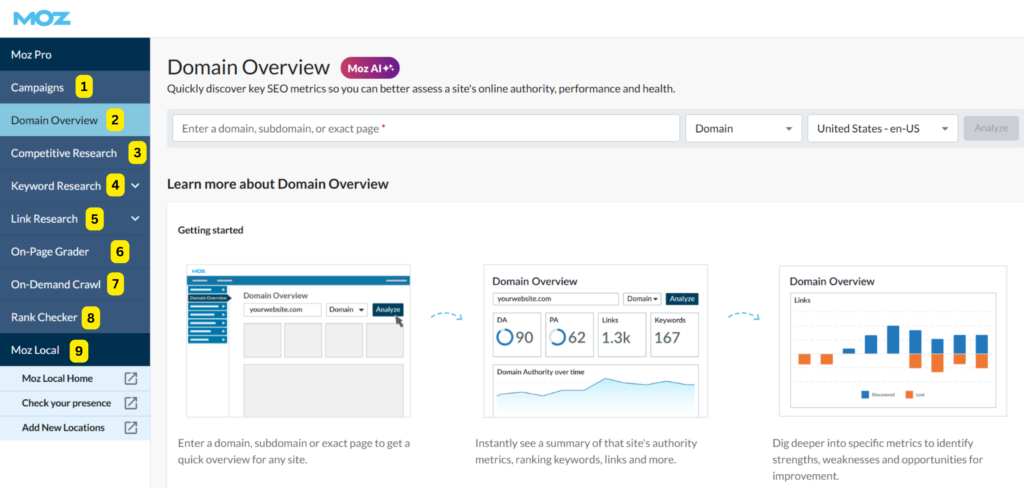Open Campaigns in the sidebar
The height and width of the screenshot is (488, 1024).
coord(75,88)
